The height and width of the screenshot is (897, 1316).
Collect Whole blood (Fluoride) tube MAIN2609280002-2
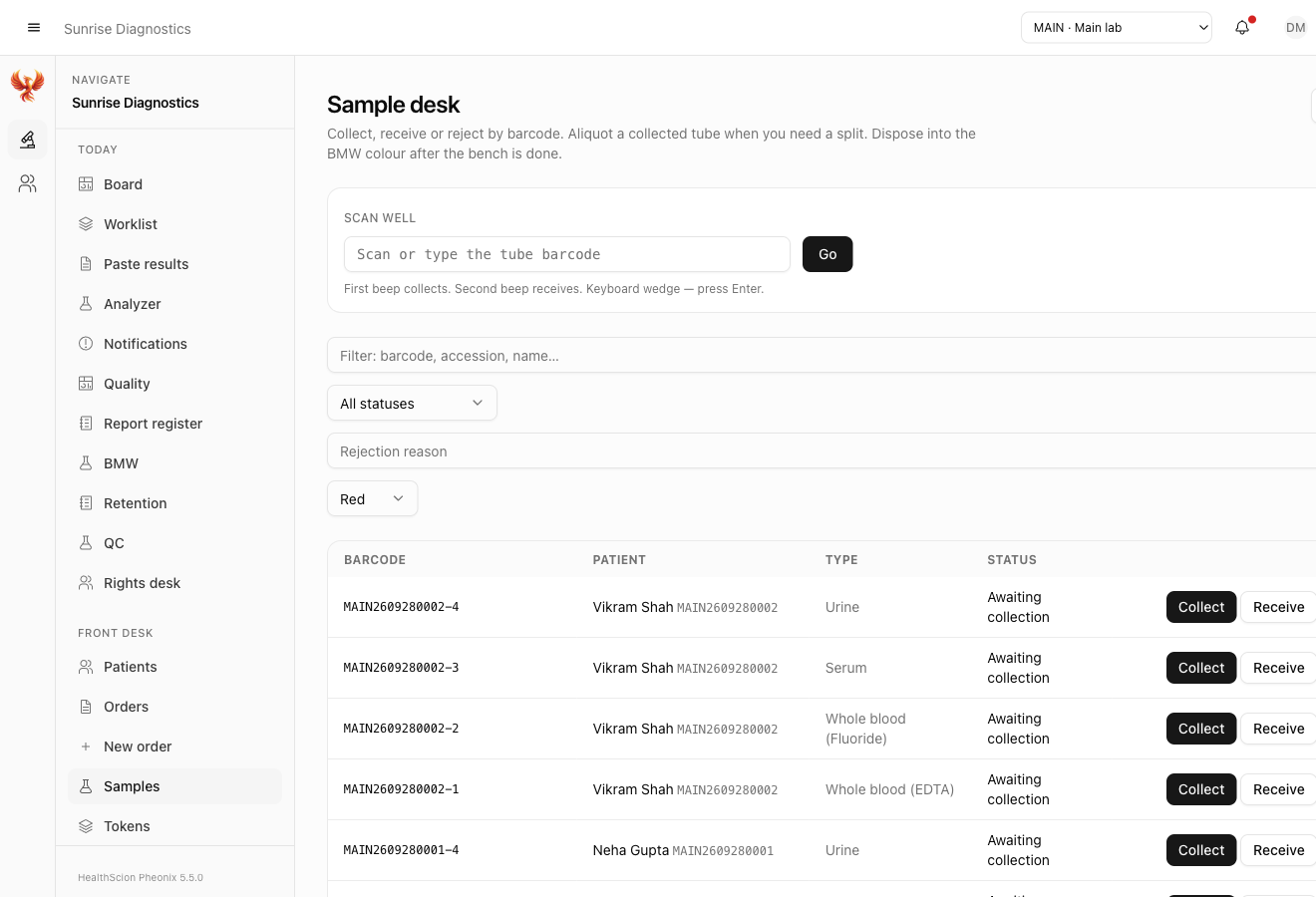pyautogui.click(x=1201, y=729)
